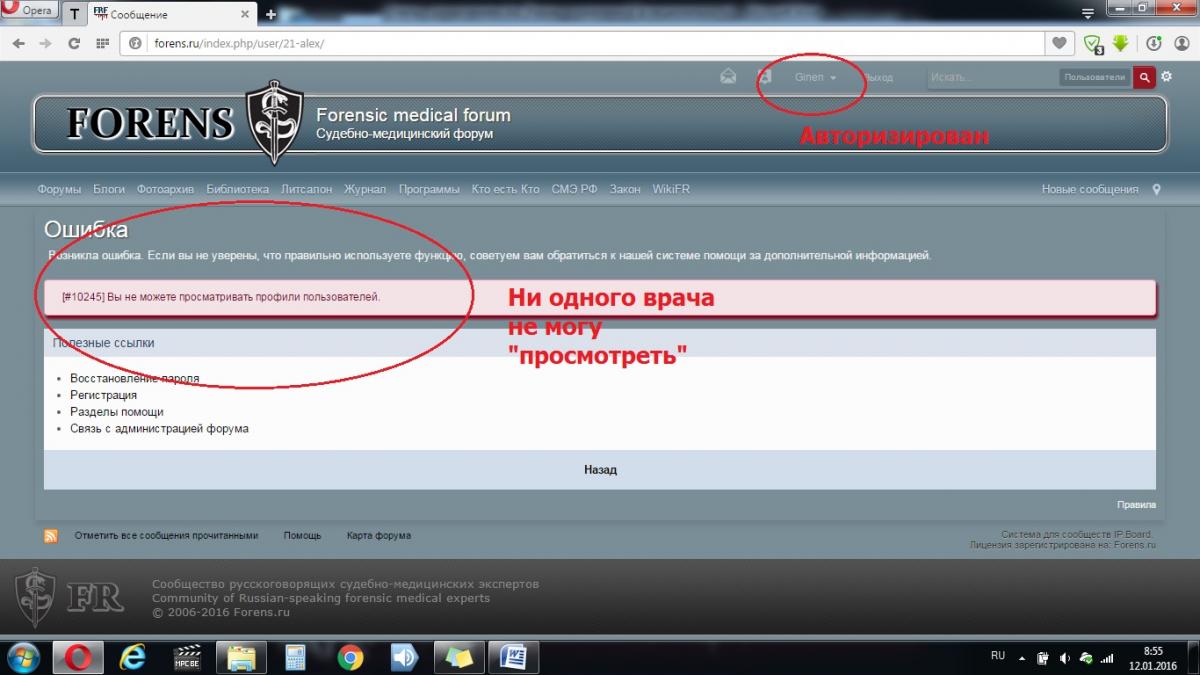Open a new browser tab
The height and width of the screenshot is (675, 1200).
(x=271, y=15)
